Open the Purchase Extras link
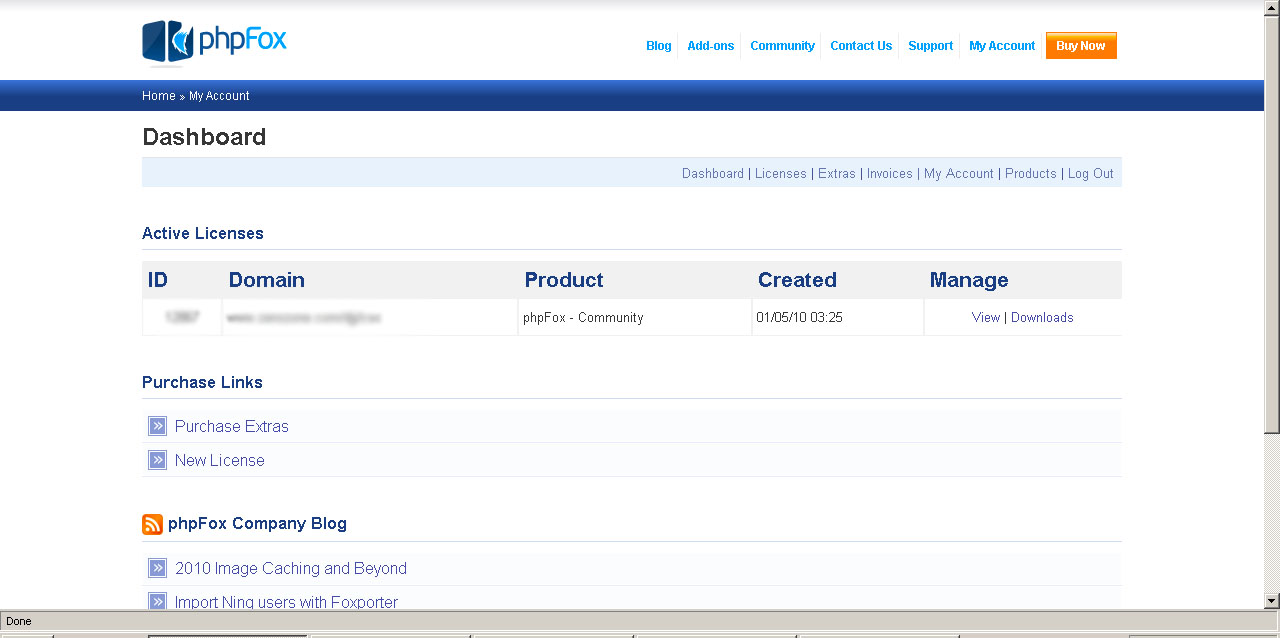 [x=232, y=426]
